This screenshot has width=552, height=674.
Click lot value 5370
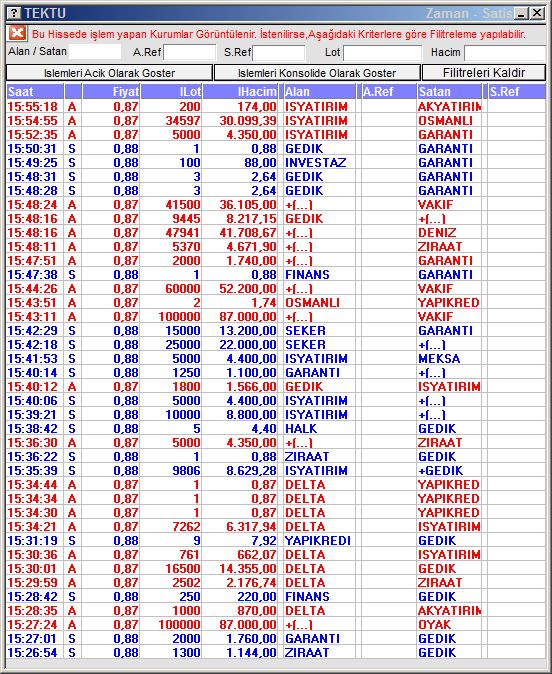point(186,247)
